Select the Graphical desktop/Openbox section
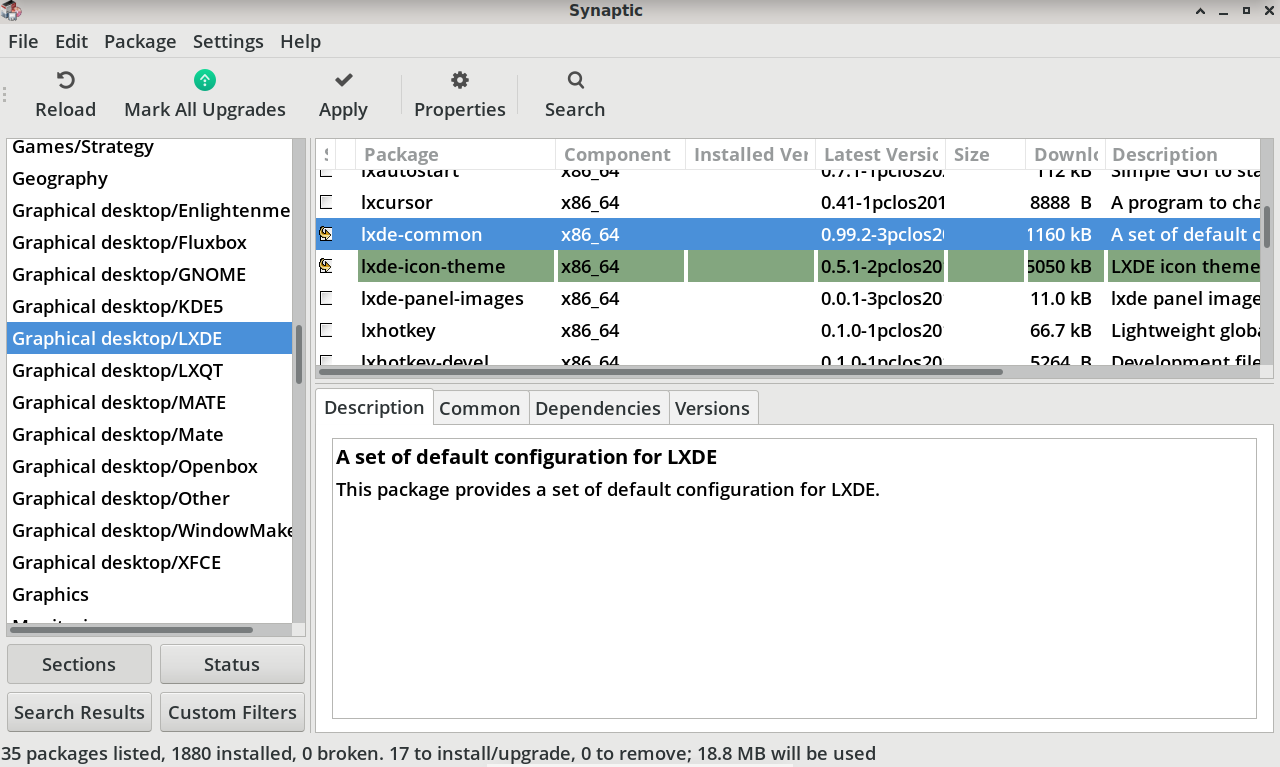 coord(149,466)
